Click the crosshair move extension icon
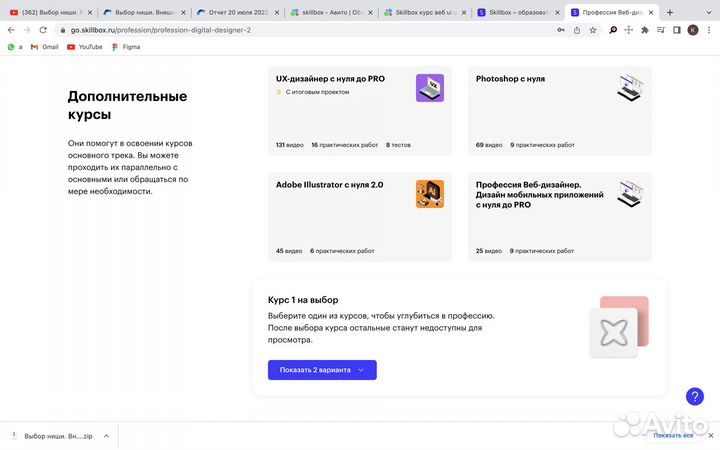Image resolution: width=720 pixels, height=450 pixels. [629, 30]
